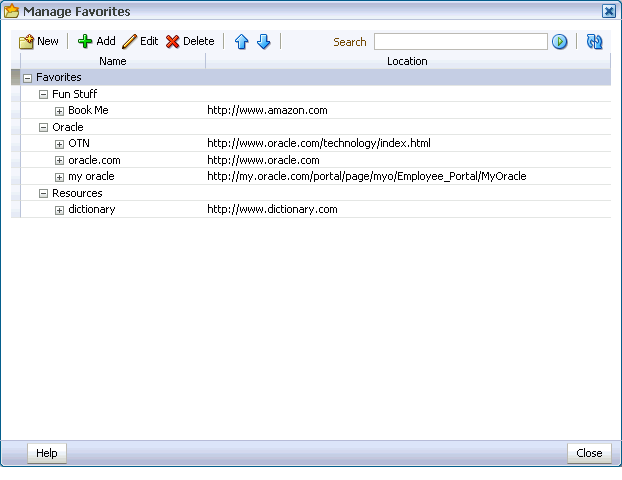Image resolution: width=622 pixels, height=480 pixels.
Task: Click the Edit pencil icon
Action: click(129, 42)
